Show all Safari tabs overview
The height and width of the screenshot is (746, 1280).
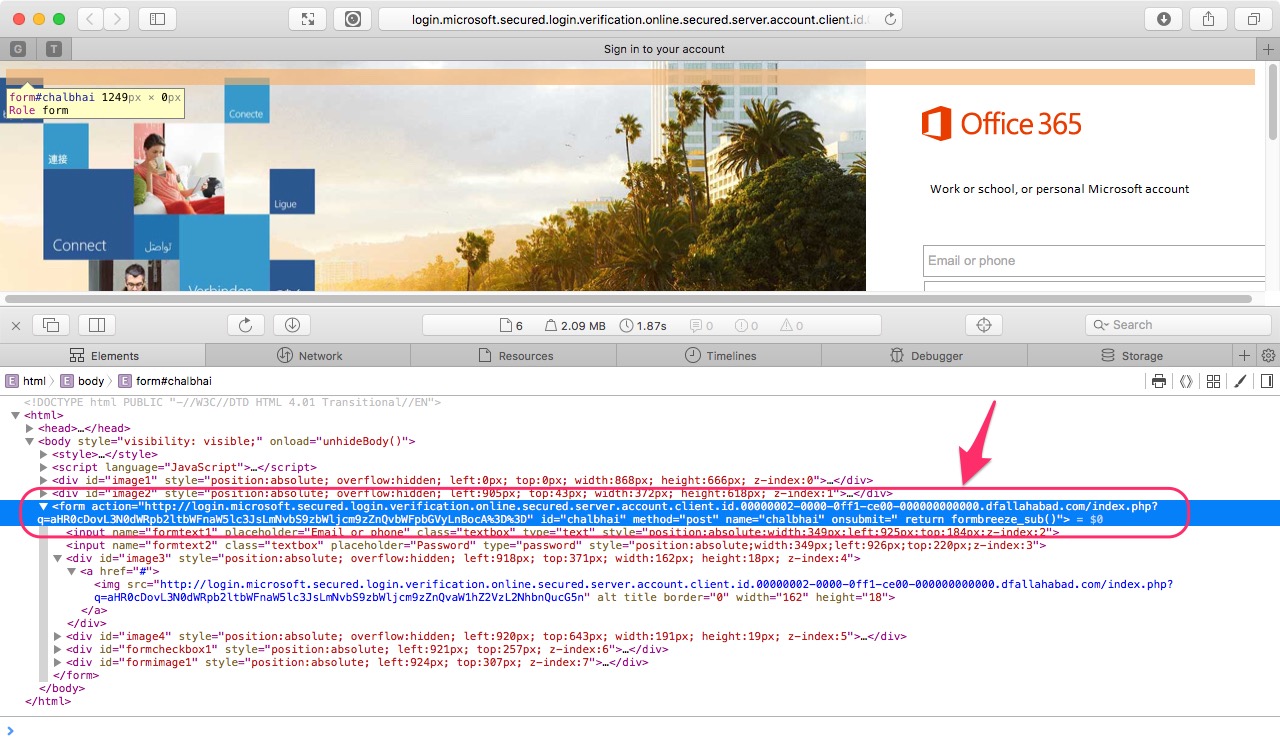[1253, 19]
